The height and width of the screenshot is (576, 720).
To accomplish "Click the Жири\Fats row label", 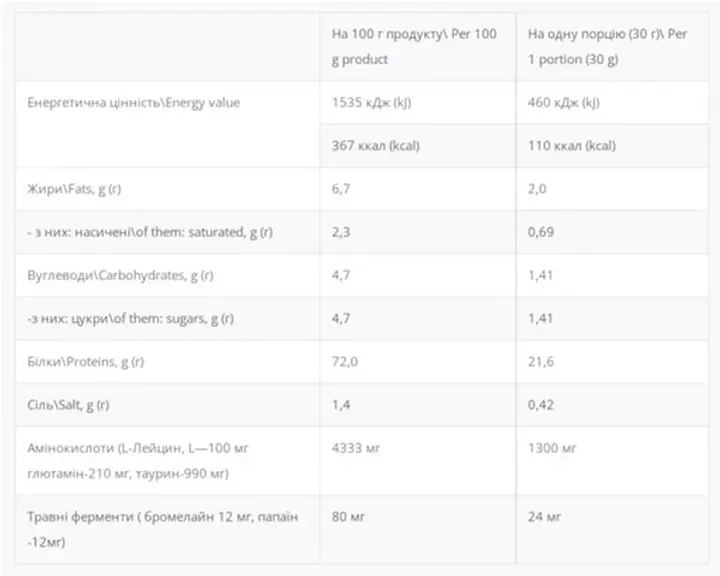I will pyautogui.click(x=74, y=189).
